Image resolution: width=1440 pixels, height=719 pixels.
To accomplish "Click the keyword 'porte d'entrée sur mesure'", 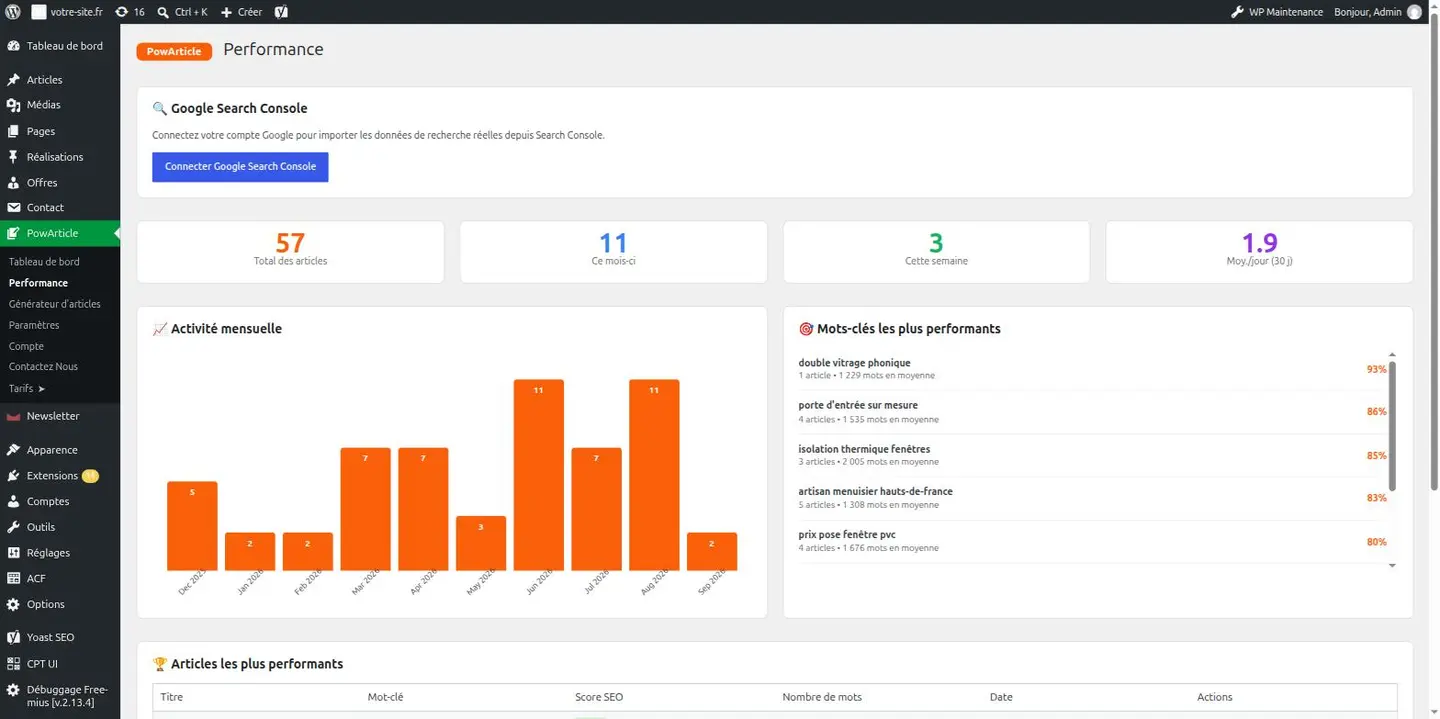I will (x=858, y=405).
